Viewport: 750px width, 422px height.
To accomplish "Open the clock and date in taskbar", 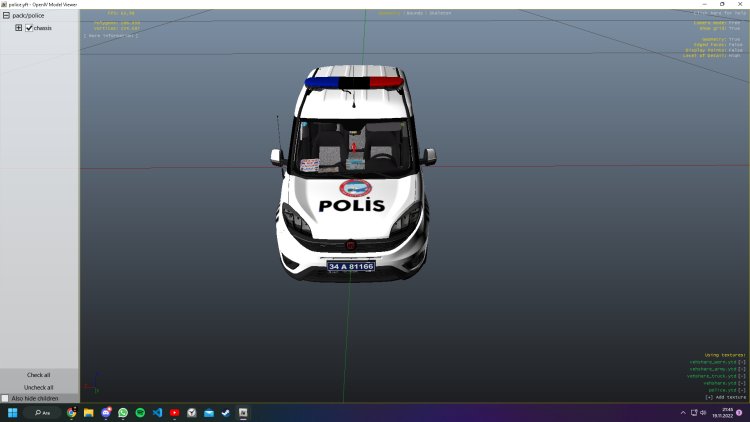I will click(723, 412).
